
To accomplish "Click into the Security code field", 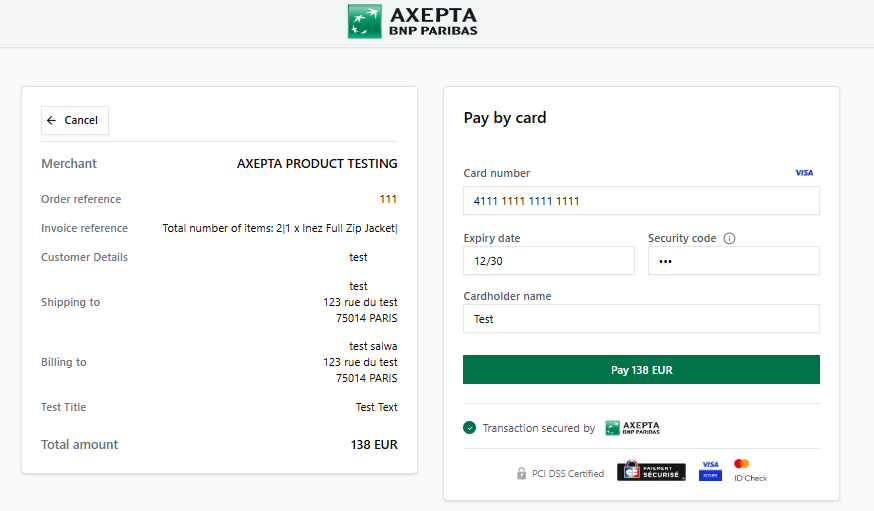I will tap(733, 261).
